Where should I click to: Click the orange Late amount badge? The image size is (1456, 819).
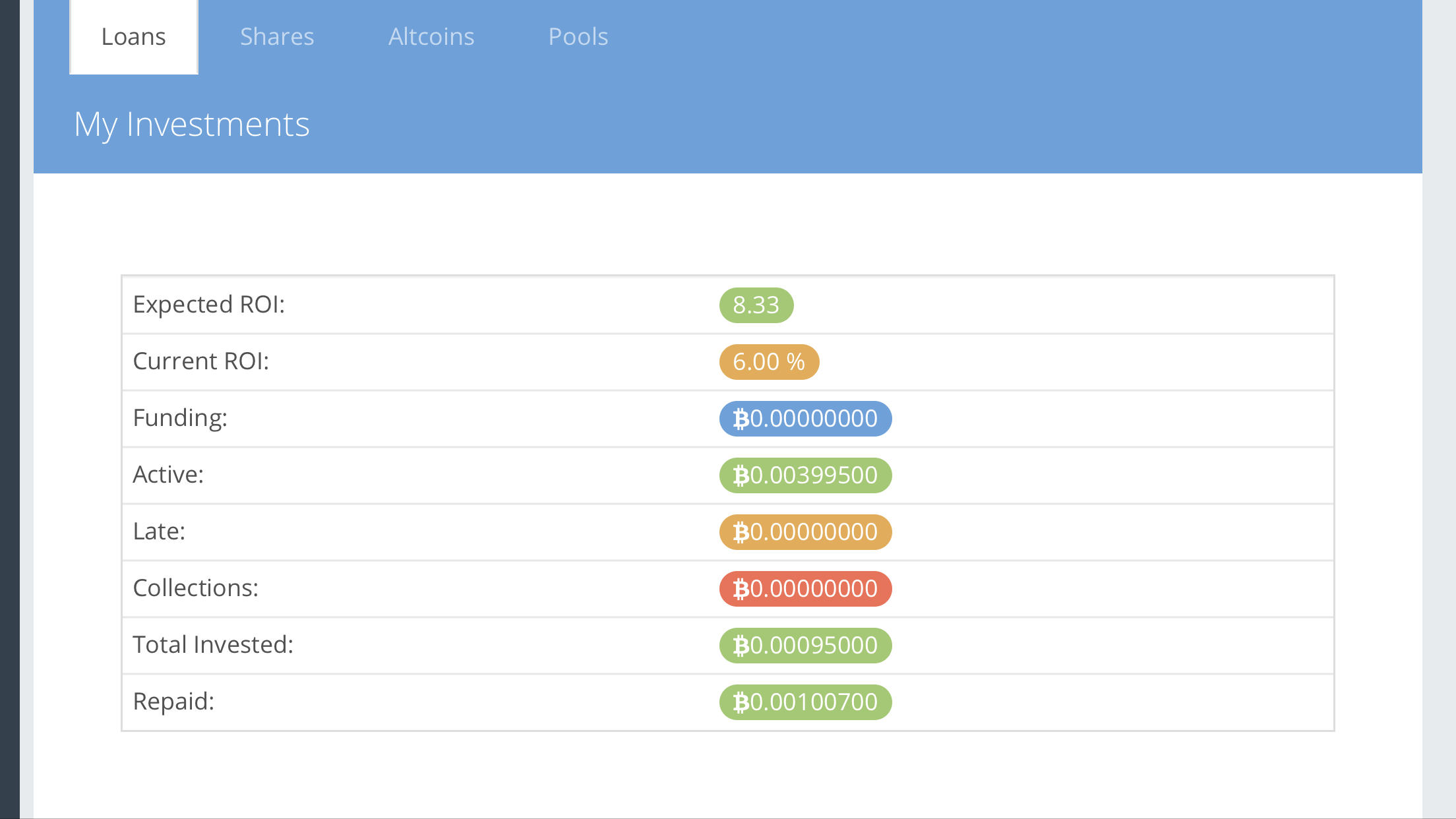(805, 532)
